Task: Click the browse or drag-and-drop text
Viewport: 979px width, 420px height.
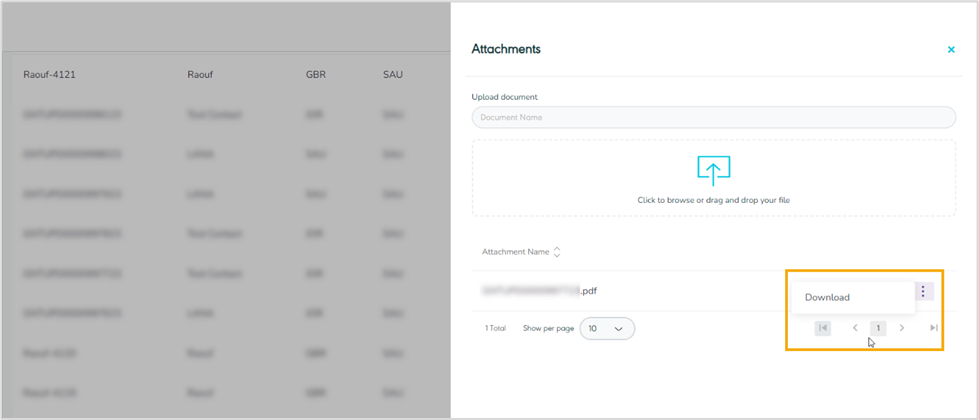Action: point(713,200)
